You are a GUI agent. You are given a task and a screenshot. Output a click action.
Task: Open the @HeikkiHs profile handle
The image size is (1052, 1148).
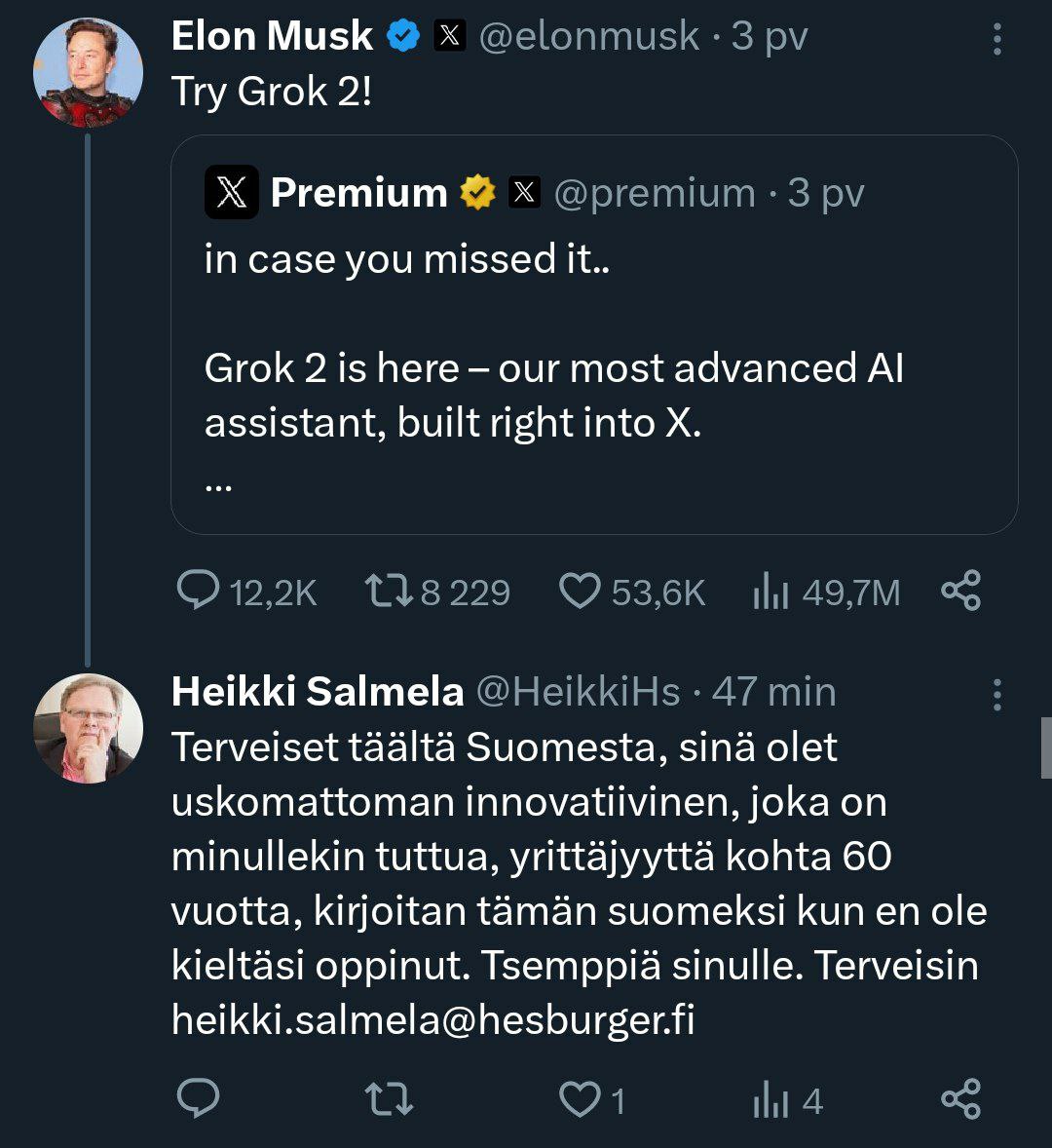[577, 692]
